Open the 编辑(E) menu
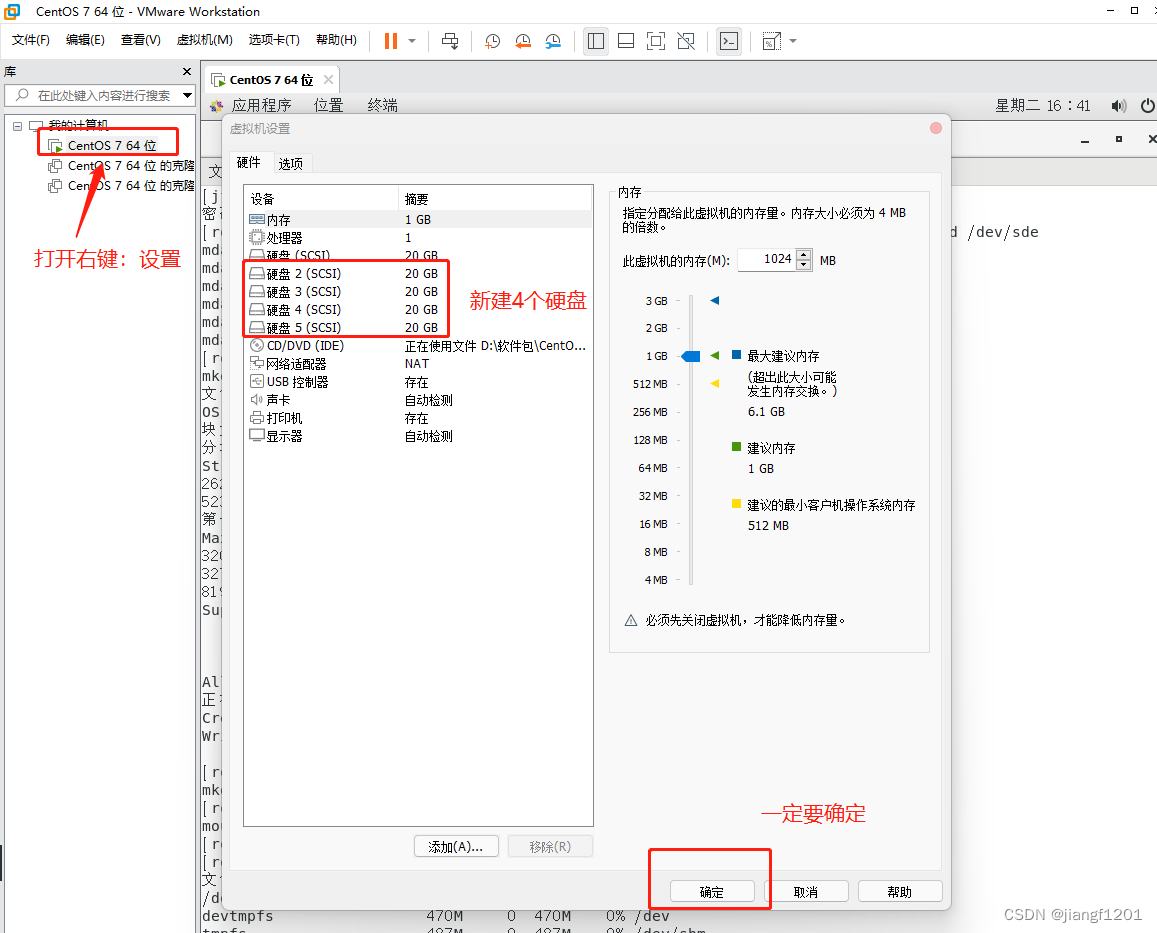This screenshot has width=1157, height=933. tap(85, 40)
